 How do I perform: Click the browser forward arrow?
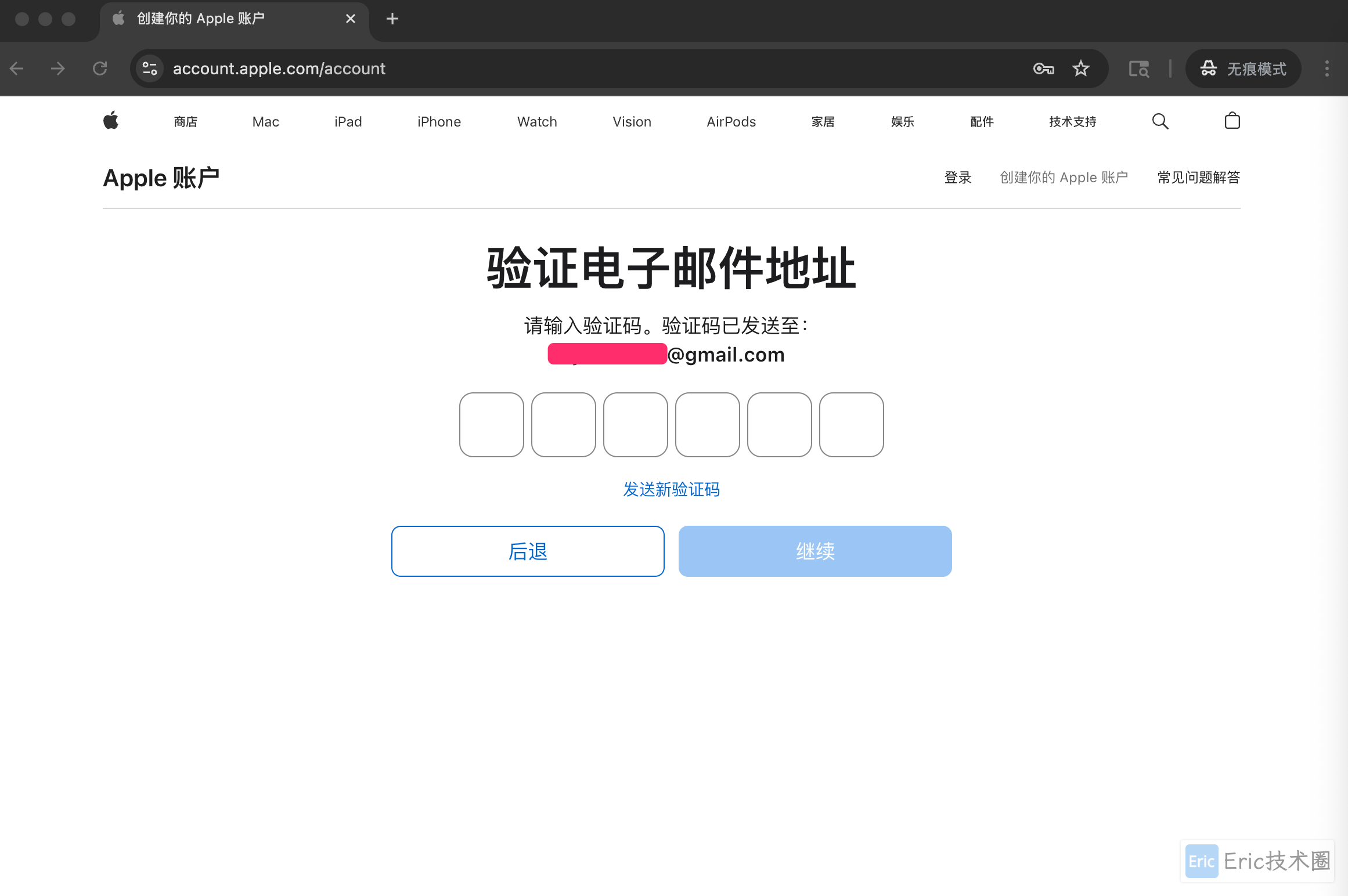(58, 68)
